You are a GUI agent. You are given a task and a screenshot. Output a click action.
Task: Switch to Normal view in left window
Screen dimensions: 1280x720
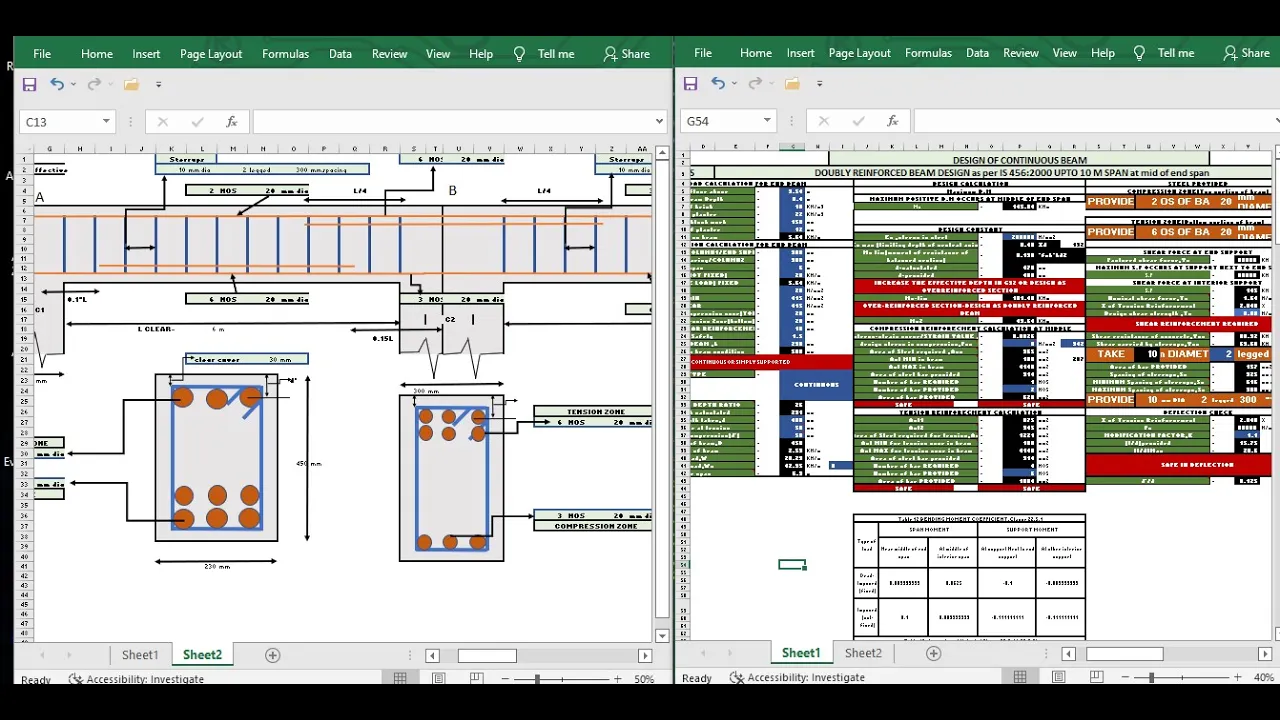400,679
